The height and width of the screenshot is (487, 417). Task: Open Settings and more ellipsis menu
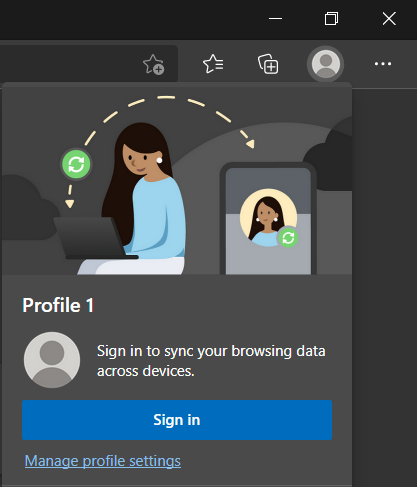click(x=383, y=64)
